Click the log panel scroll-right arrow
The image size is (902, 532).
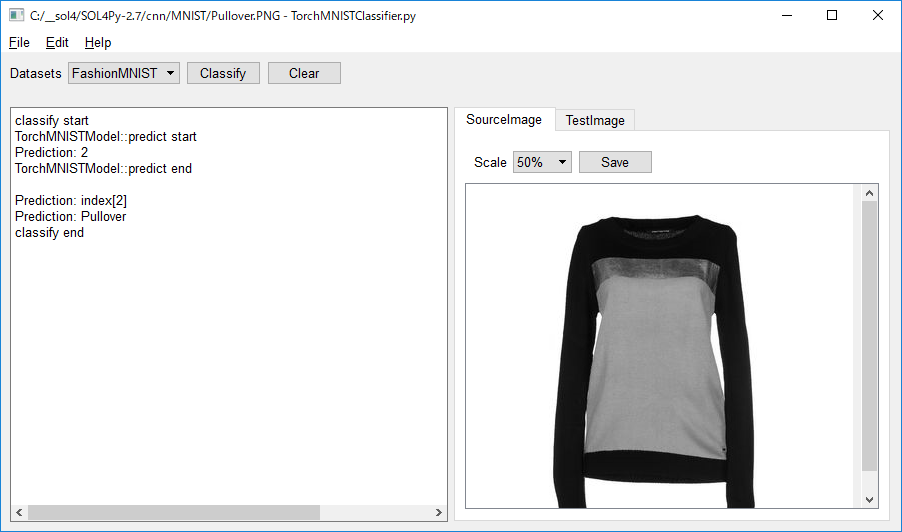[x=438, y=512]
